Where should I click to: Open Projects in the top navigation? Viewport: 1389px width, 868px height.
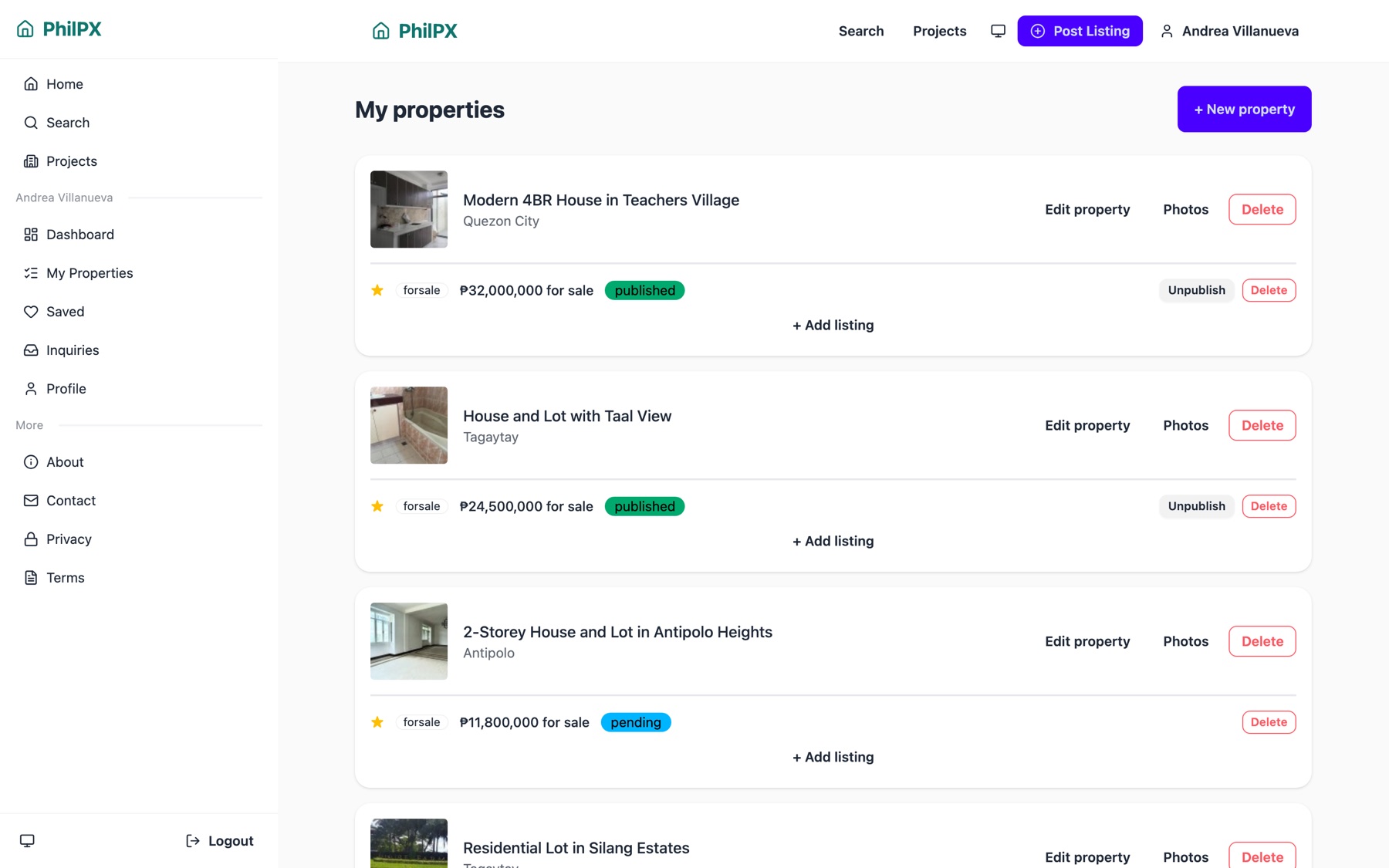[940, 31]
